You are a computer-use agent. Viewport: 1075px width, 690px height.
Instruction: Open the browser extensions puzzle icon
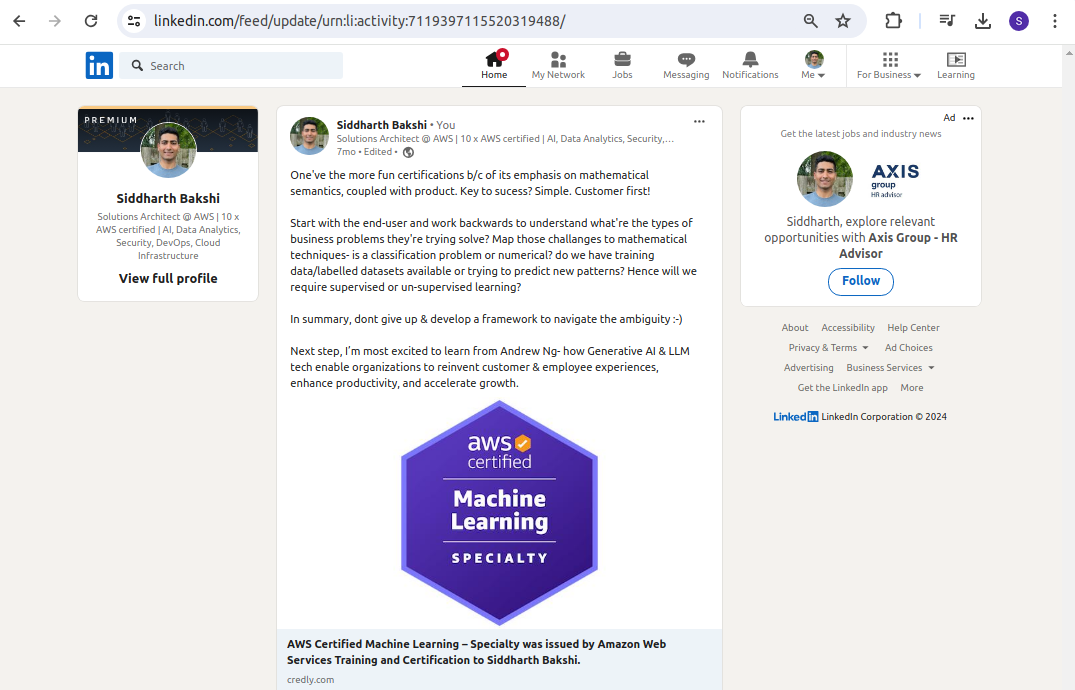tap(893, 21)
